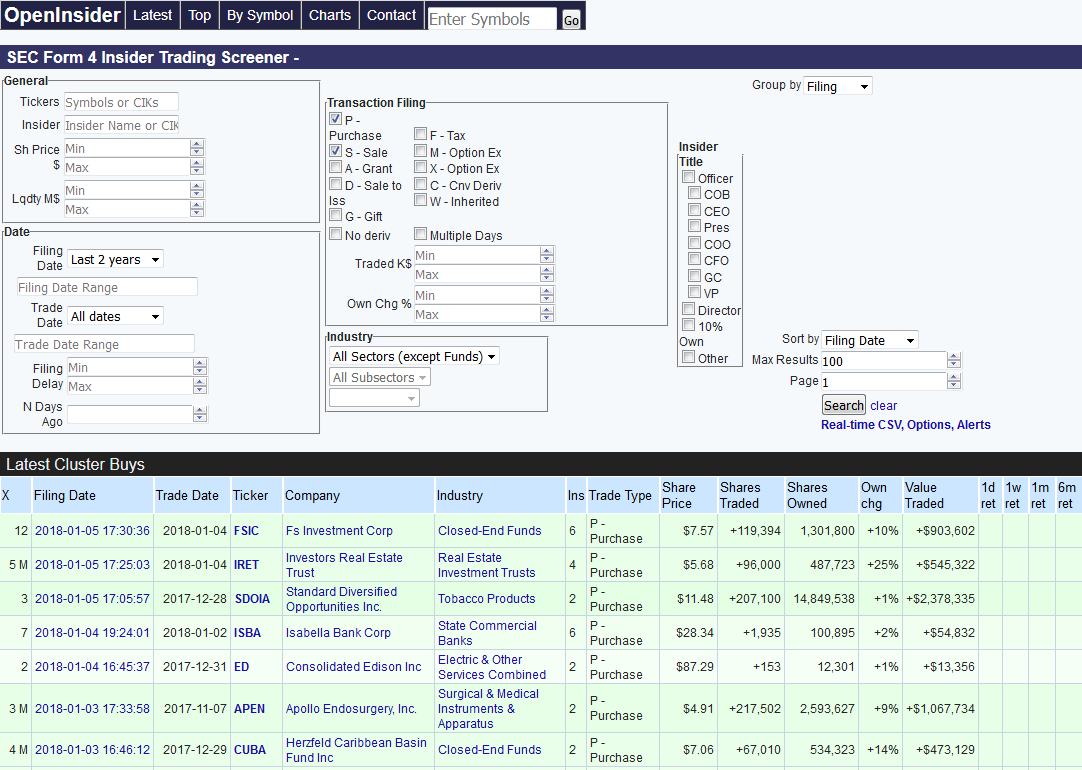Focus the Max Results input field
This screenshot has height=770, width=1082.
point(883,361)
